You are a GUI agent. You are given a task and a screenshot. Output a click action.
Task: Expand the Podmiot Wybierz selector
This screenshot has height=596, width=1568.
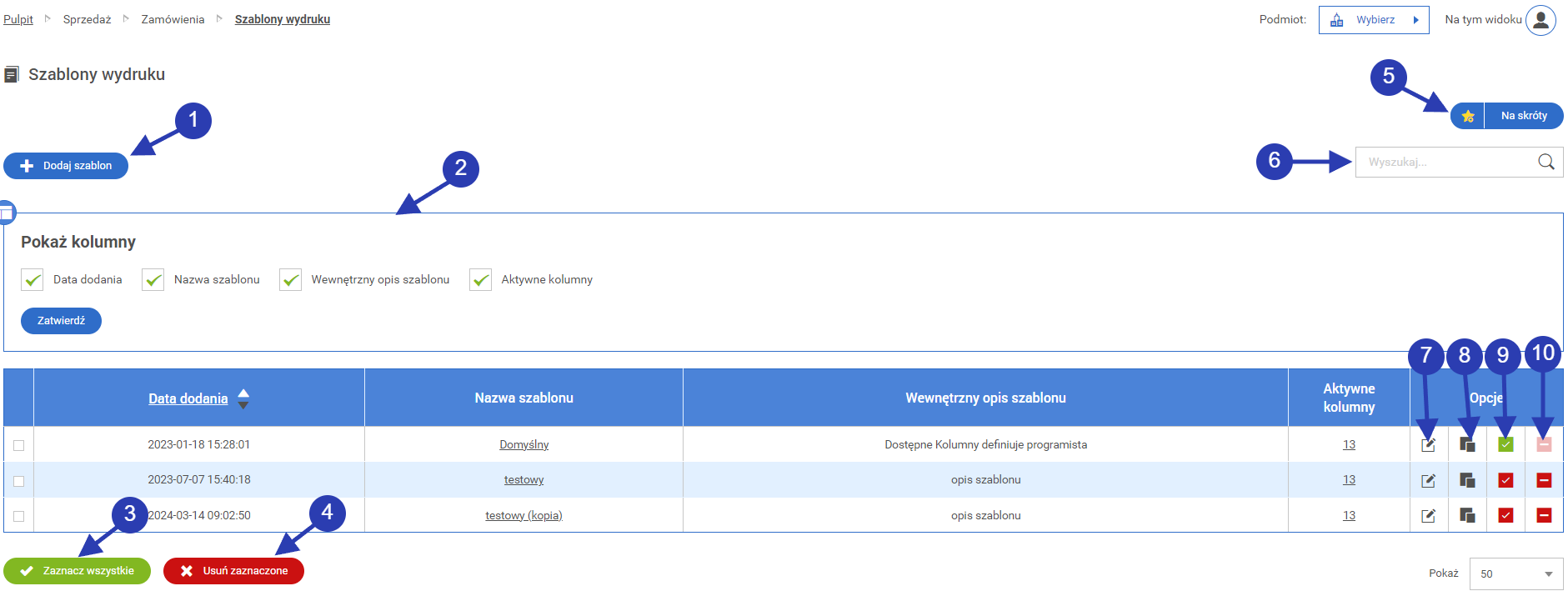coord(1374,20)
